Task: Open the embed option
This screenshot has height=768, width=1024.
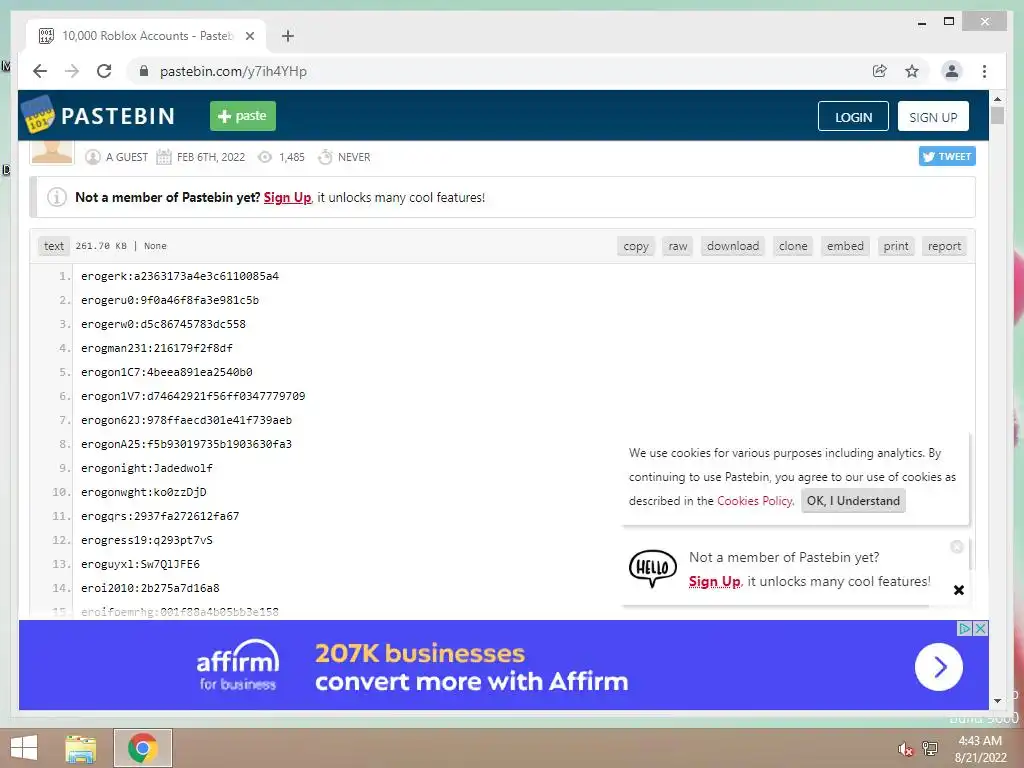Action: click(x=845, y=246)
